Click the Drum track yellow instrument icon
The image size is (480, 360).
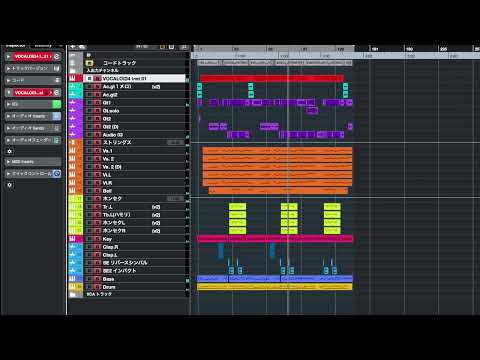click(x=72, y=287)
